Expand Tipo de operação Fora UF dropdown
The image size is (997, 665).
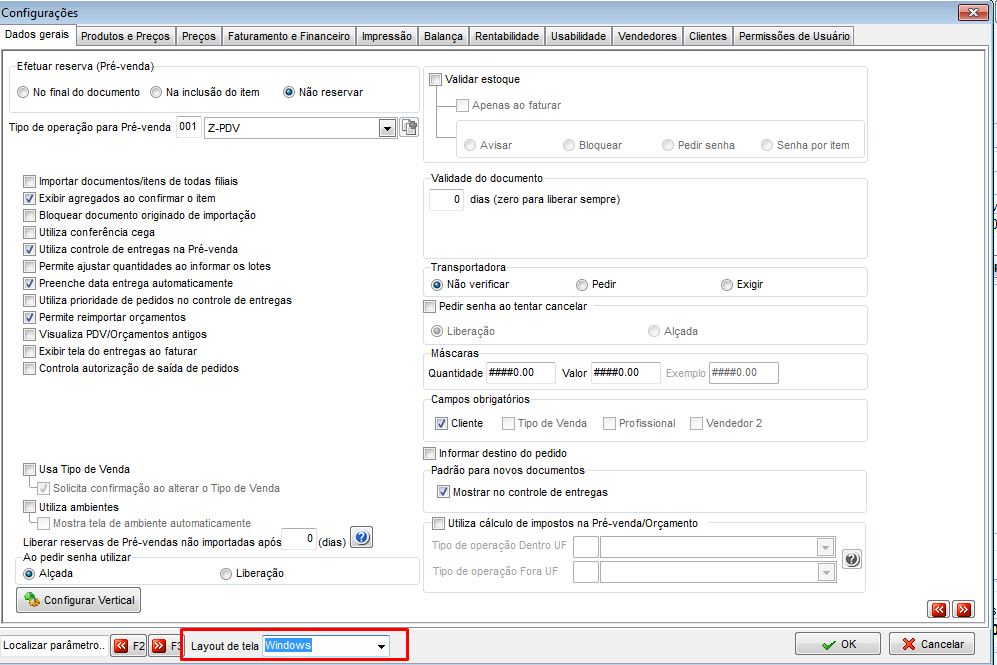pos(825,573)
